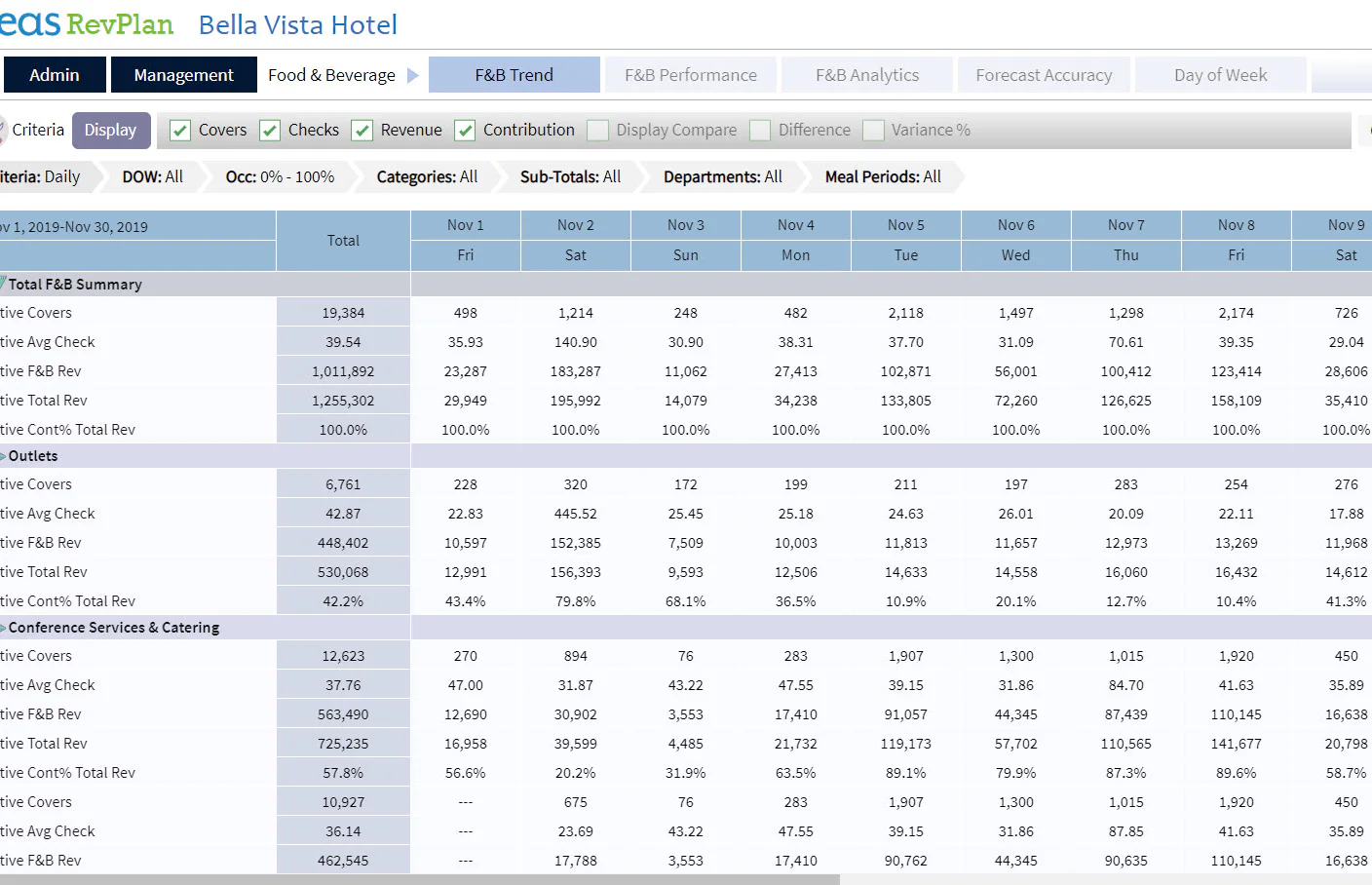
Task: Toggle the Checks checkbox
Action: click(270, 131)
